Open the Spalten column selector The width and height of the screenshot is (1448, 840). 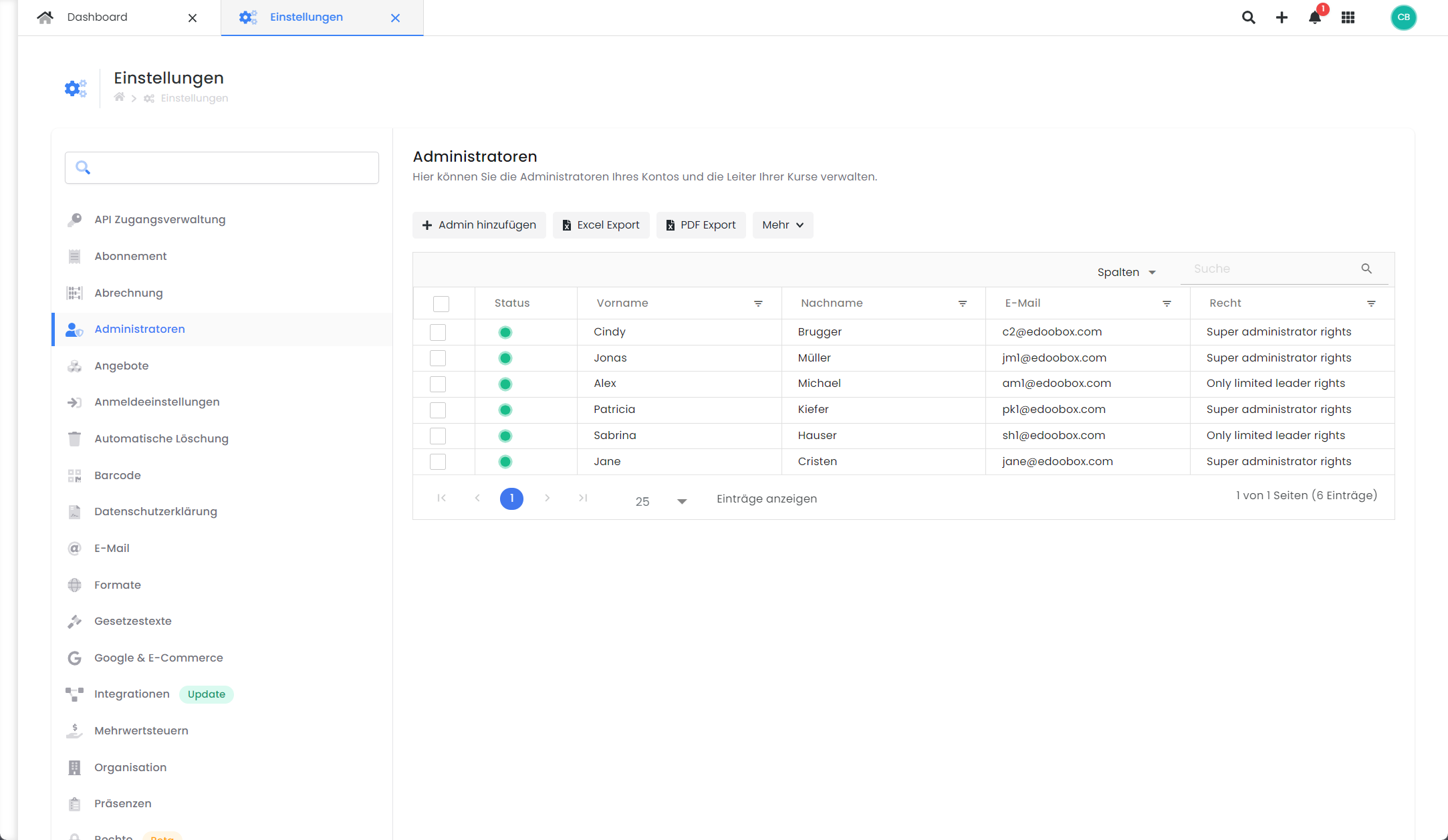[1126, 272]
